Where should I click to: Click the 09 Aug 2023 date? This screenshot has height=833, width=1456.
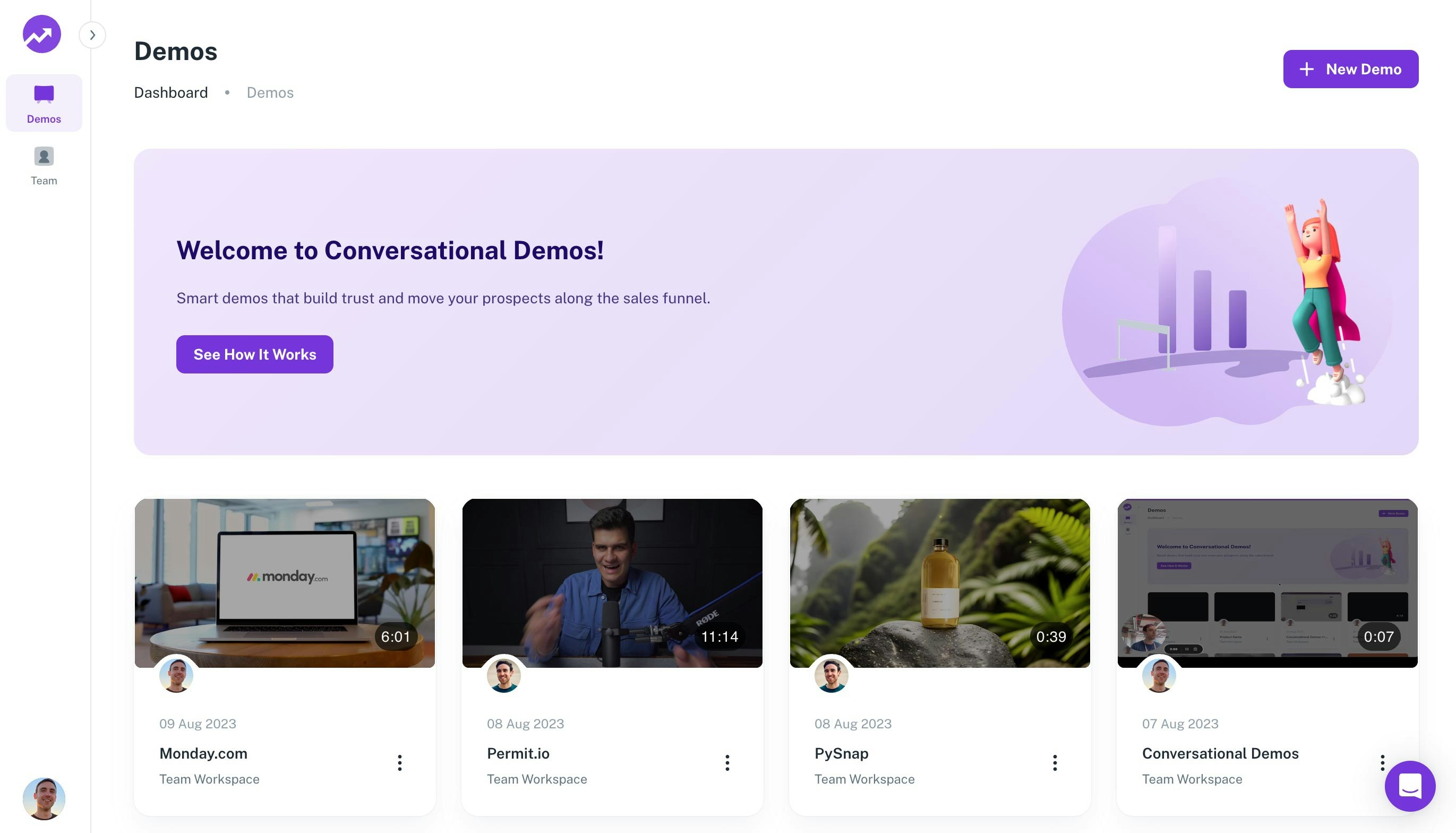pyautogui.click(x=198, y=724)
